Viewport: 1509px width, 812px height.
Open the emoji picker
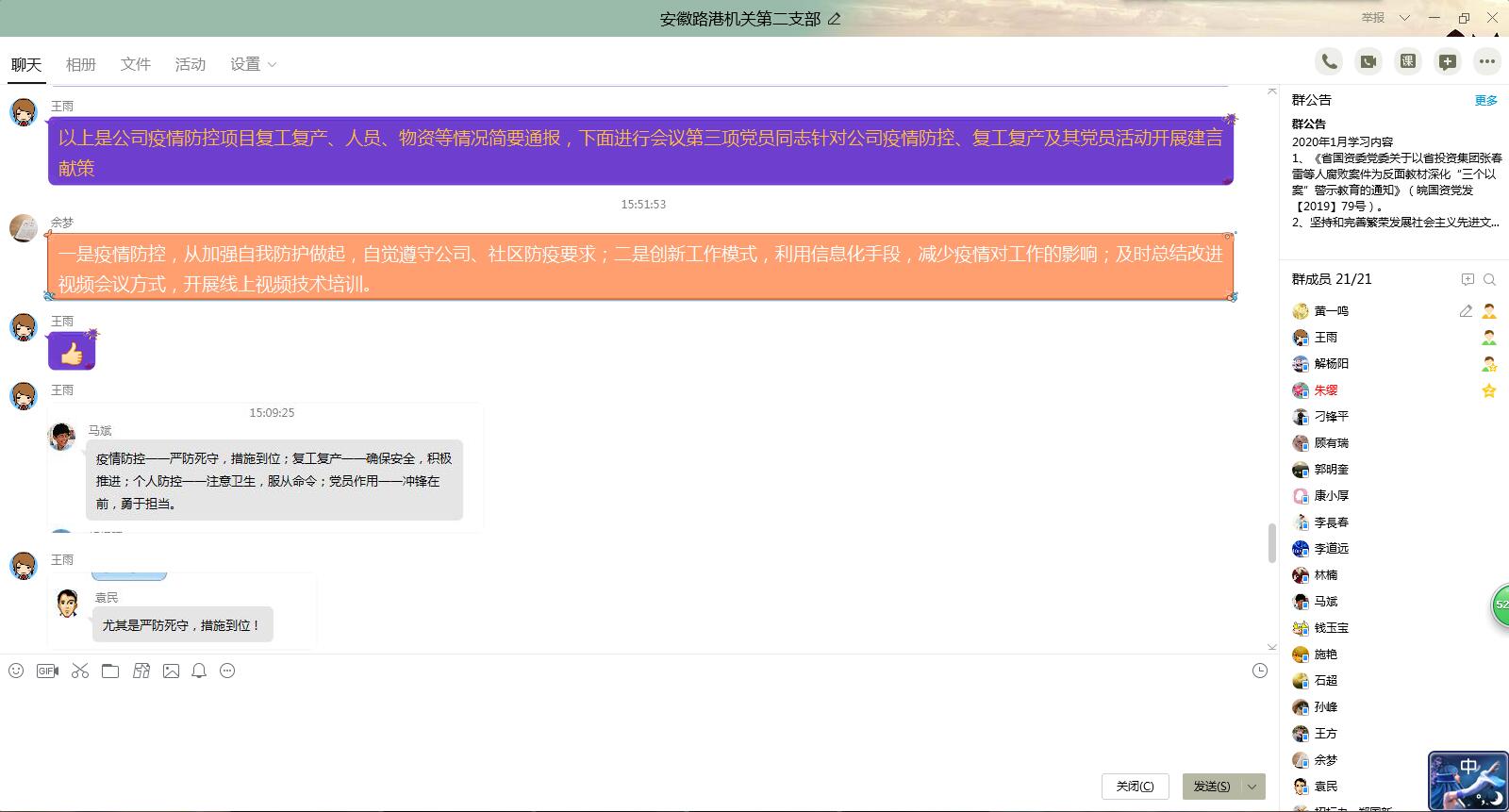16,671
